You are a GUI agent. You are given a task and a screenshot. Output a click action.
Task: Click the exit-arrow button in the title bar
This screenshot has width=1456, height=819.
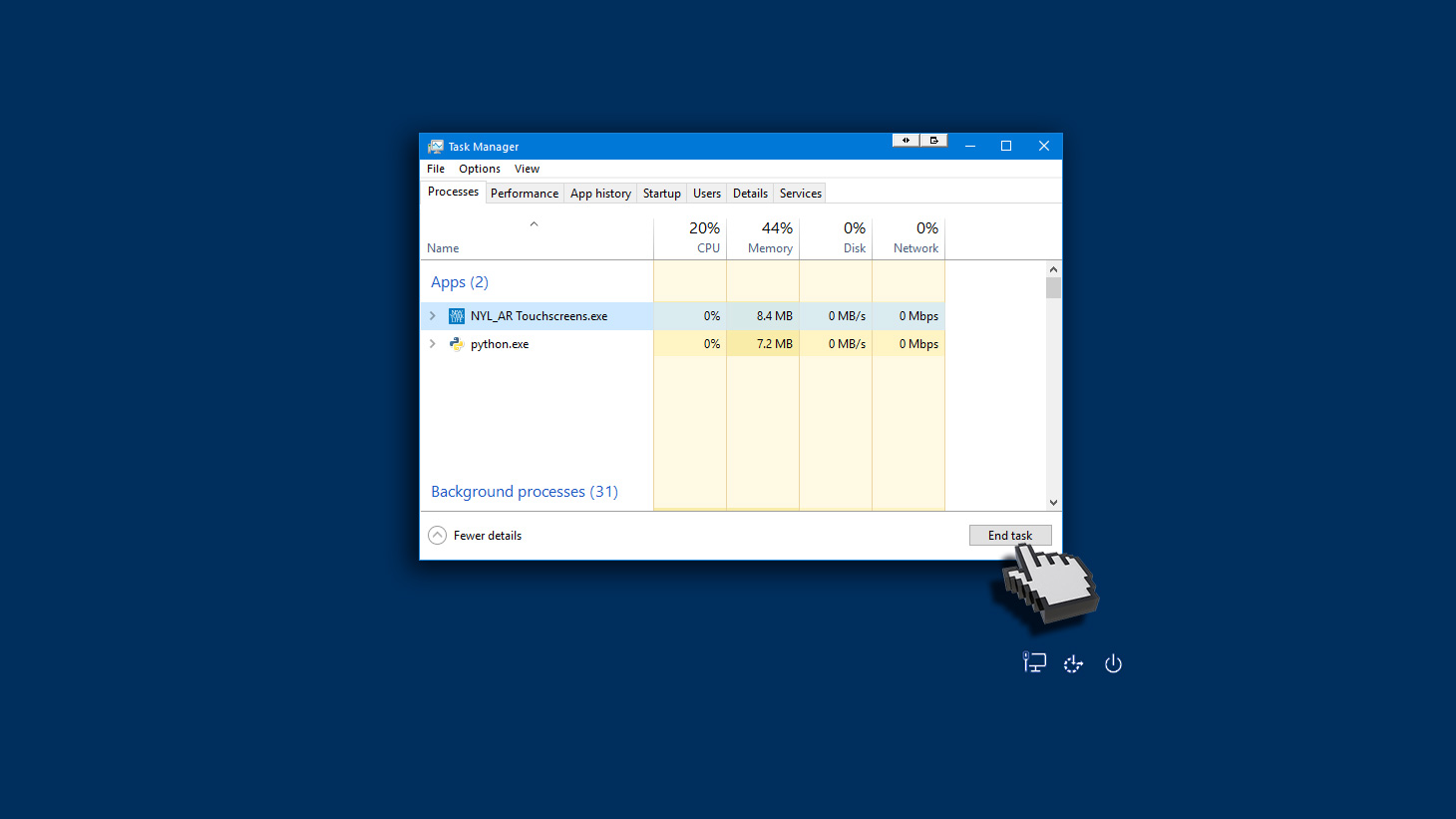click(x=933, y=141)
